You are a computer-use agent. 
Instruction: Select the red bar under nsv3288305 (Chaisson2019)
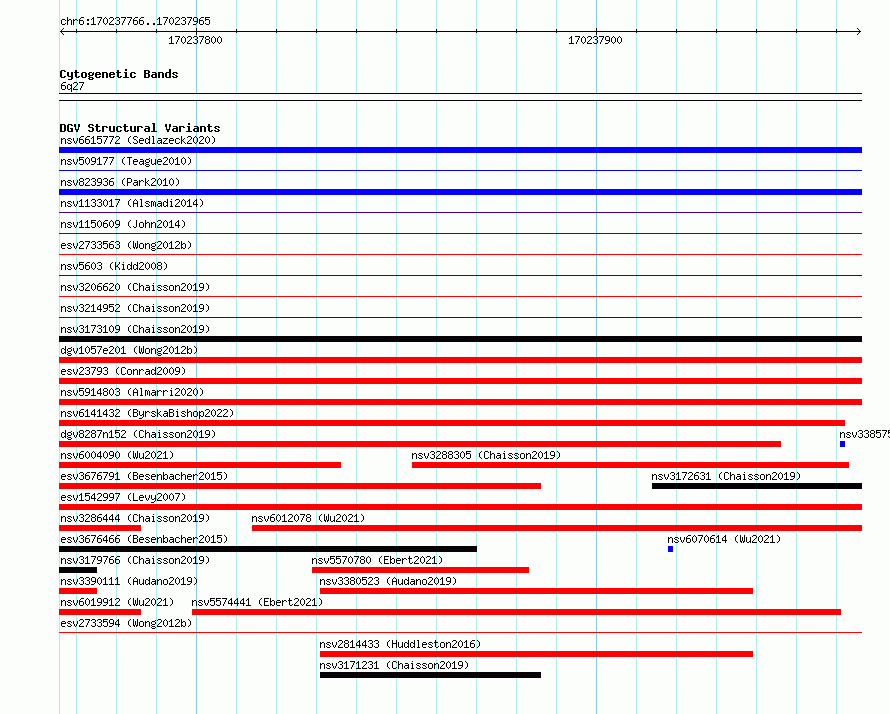point(631,465)
